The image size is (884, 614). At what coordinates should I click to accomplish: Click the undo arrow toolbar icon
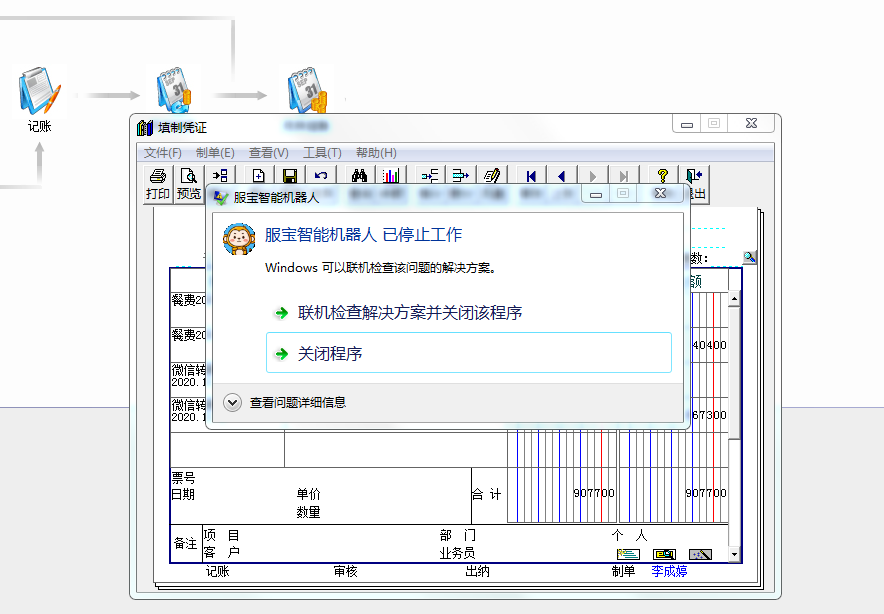click(x=321, y=176)
